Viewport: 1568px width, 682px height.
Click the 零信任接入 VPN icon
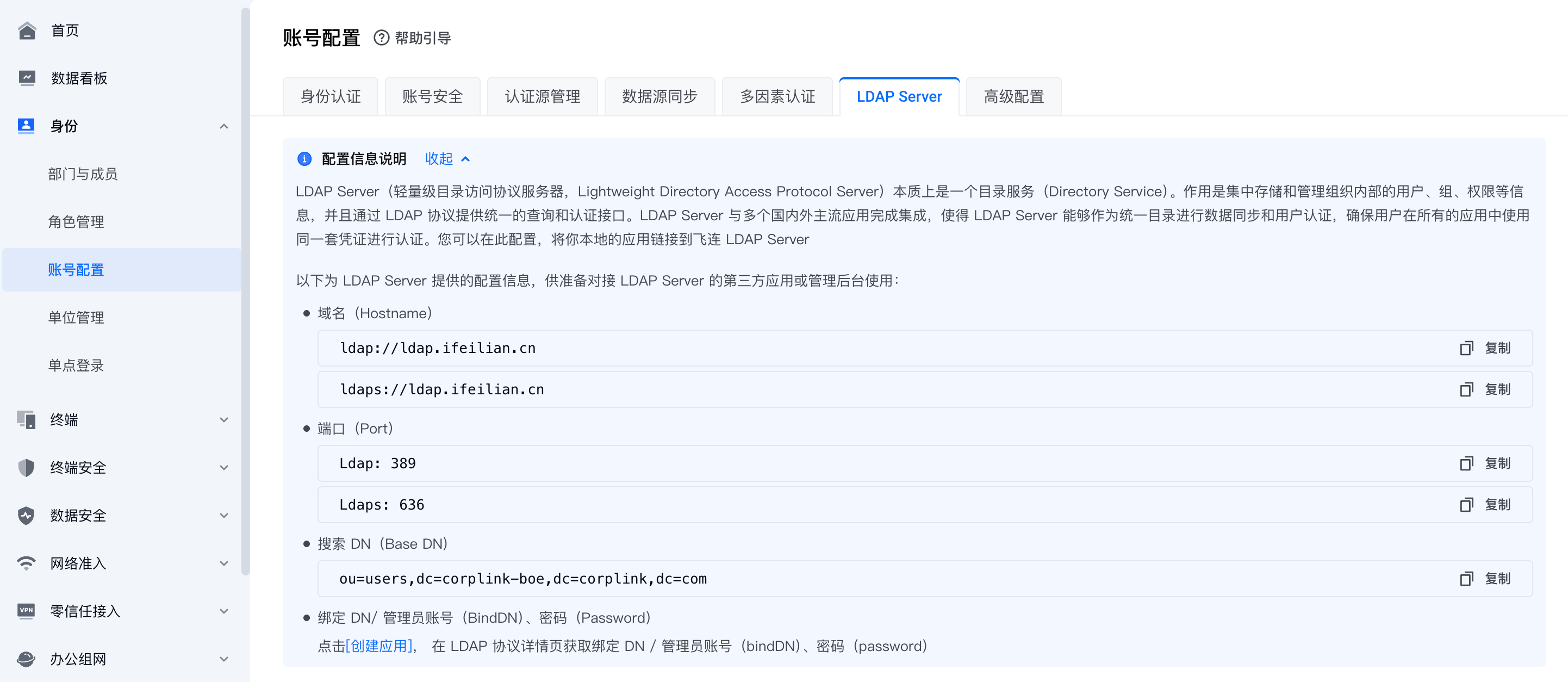(27, 611)
